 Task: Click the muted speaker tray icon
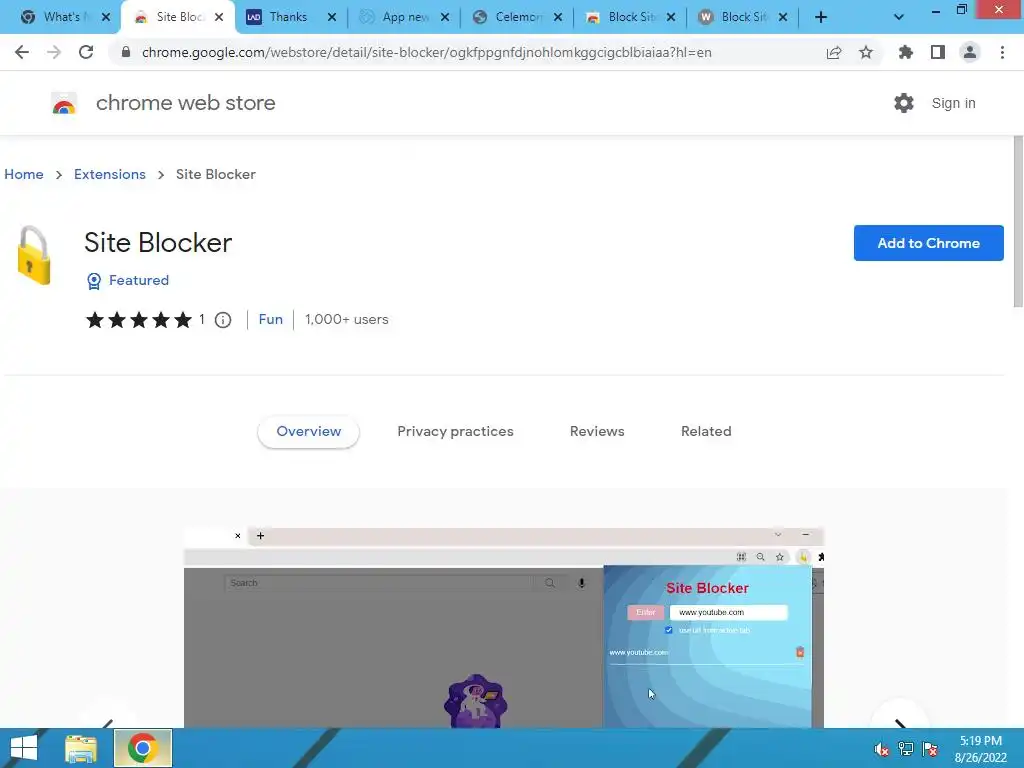tap(882, 750)
